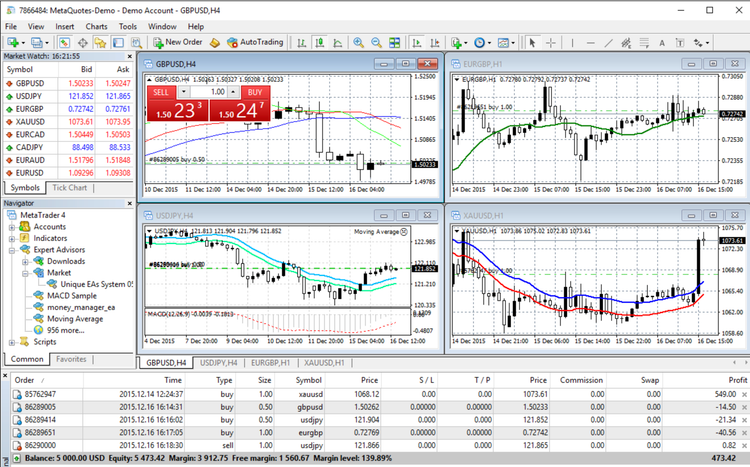Click the Moving Average expert advisor smiley icon

38,318
